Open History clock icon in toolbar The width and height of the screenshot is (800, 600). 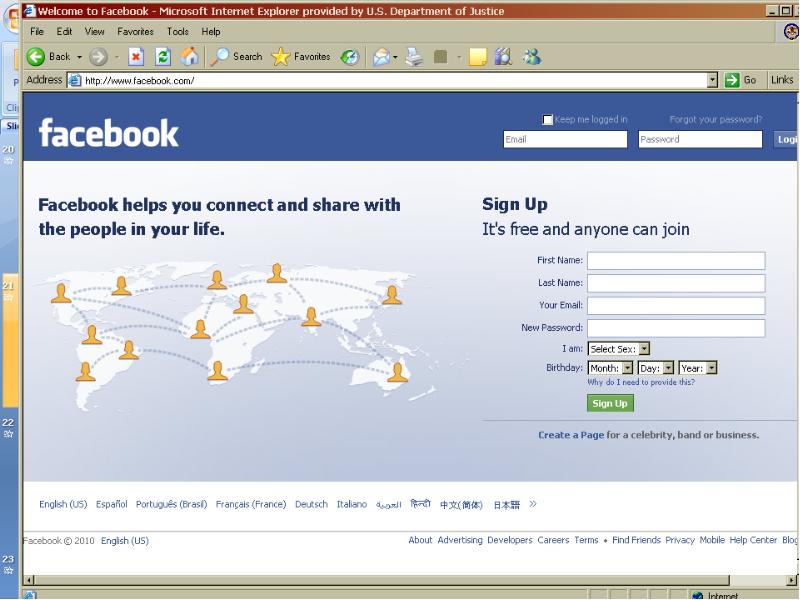click(350, 57)
